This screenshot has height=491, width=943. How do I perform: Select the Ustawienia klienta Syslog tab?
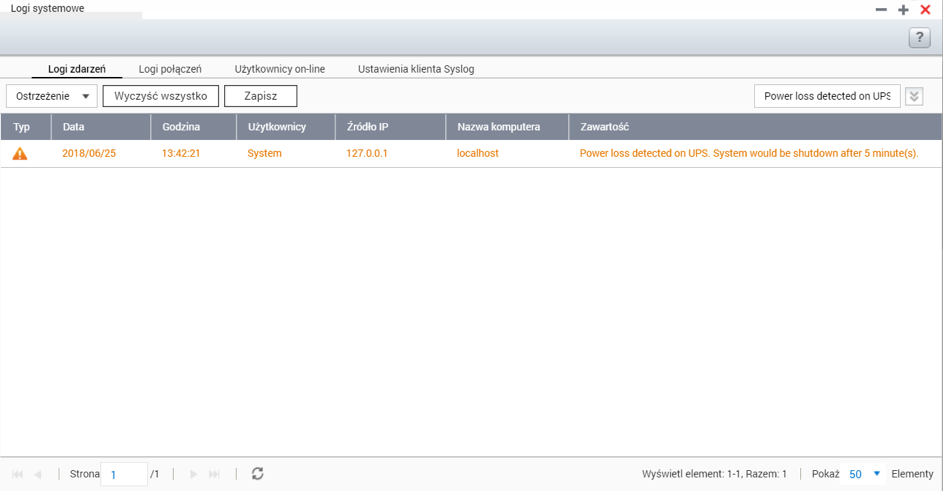tap(416, 69)
